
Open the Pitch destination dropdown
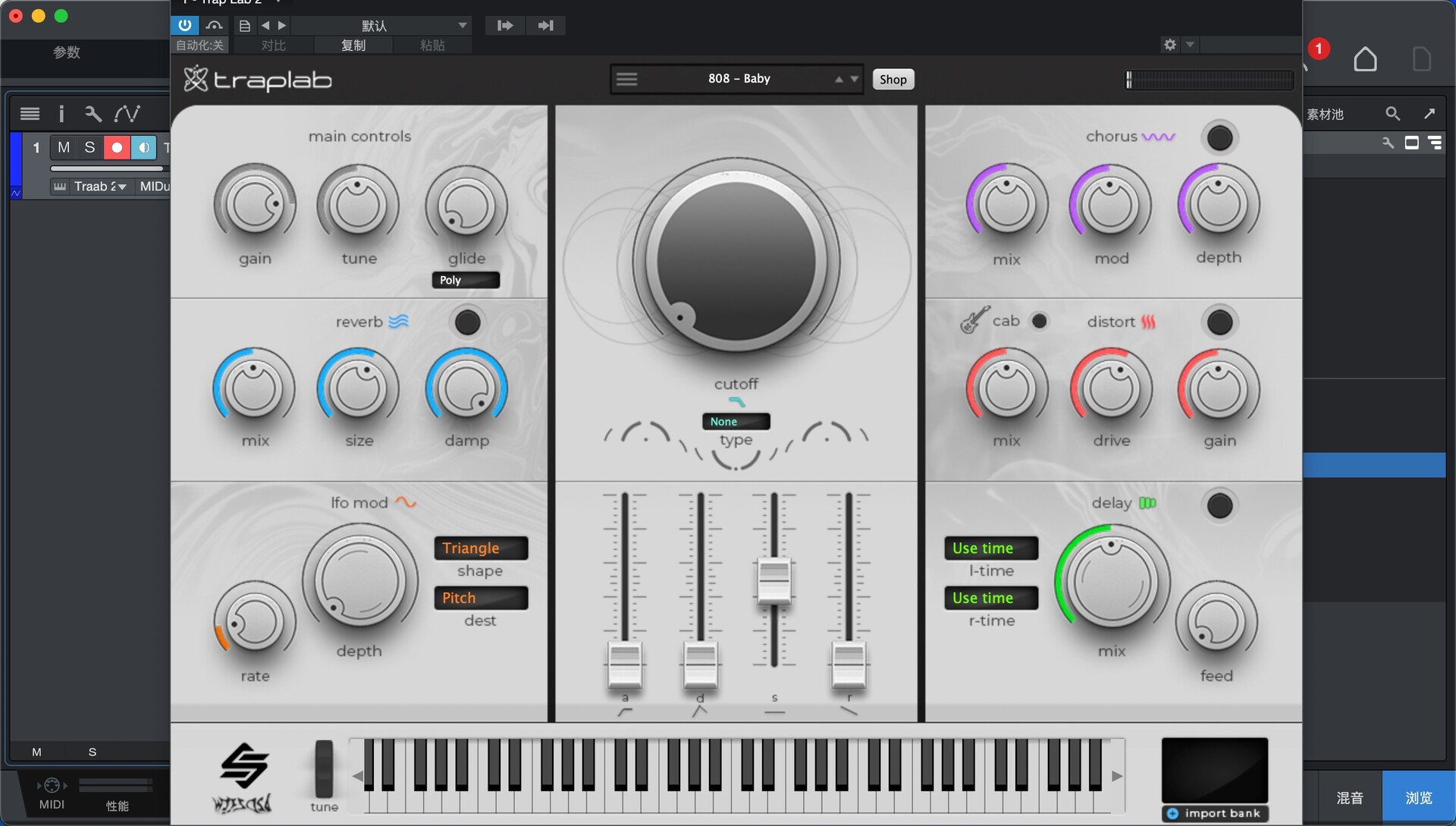[481, 598]
